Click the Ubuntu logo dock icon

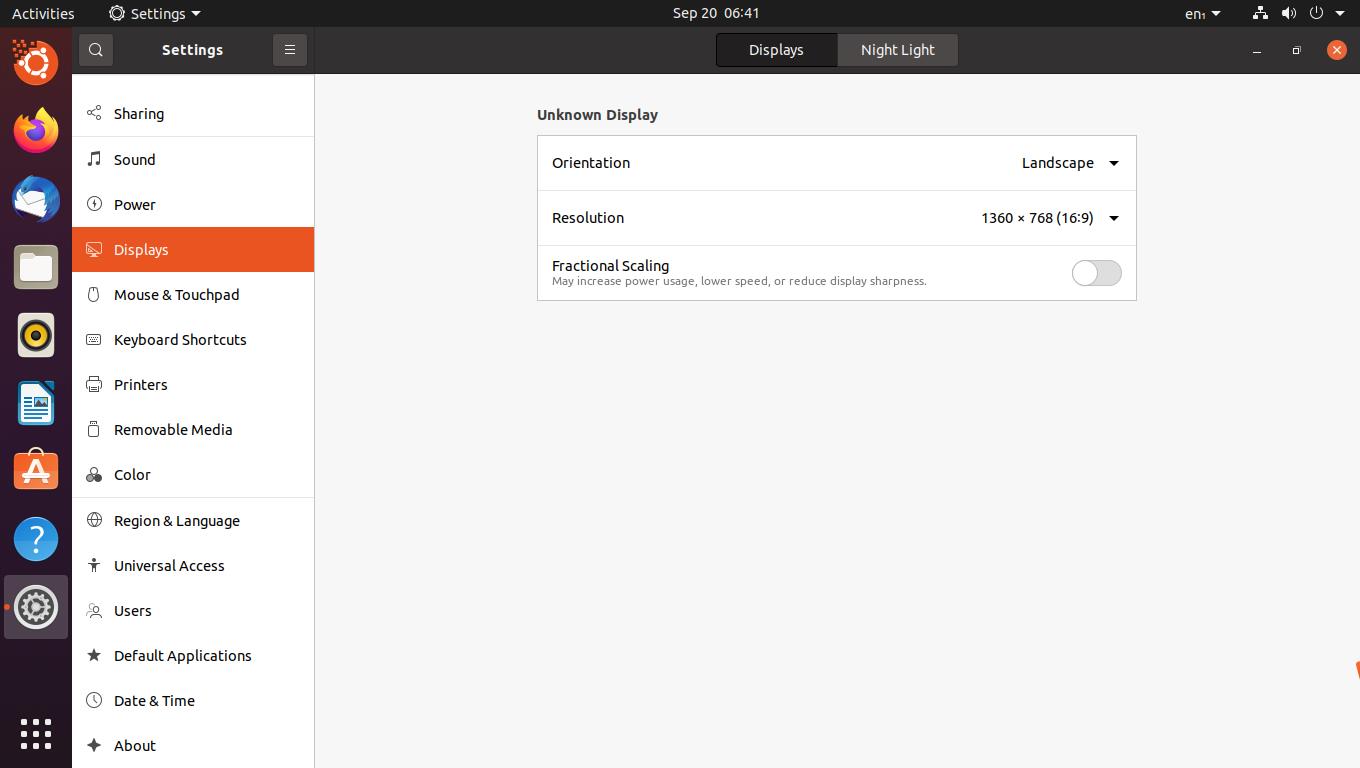[x=36, y=63]
